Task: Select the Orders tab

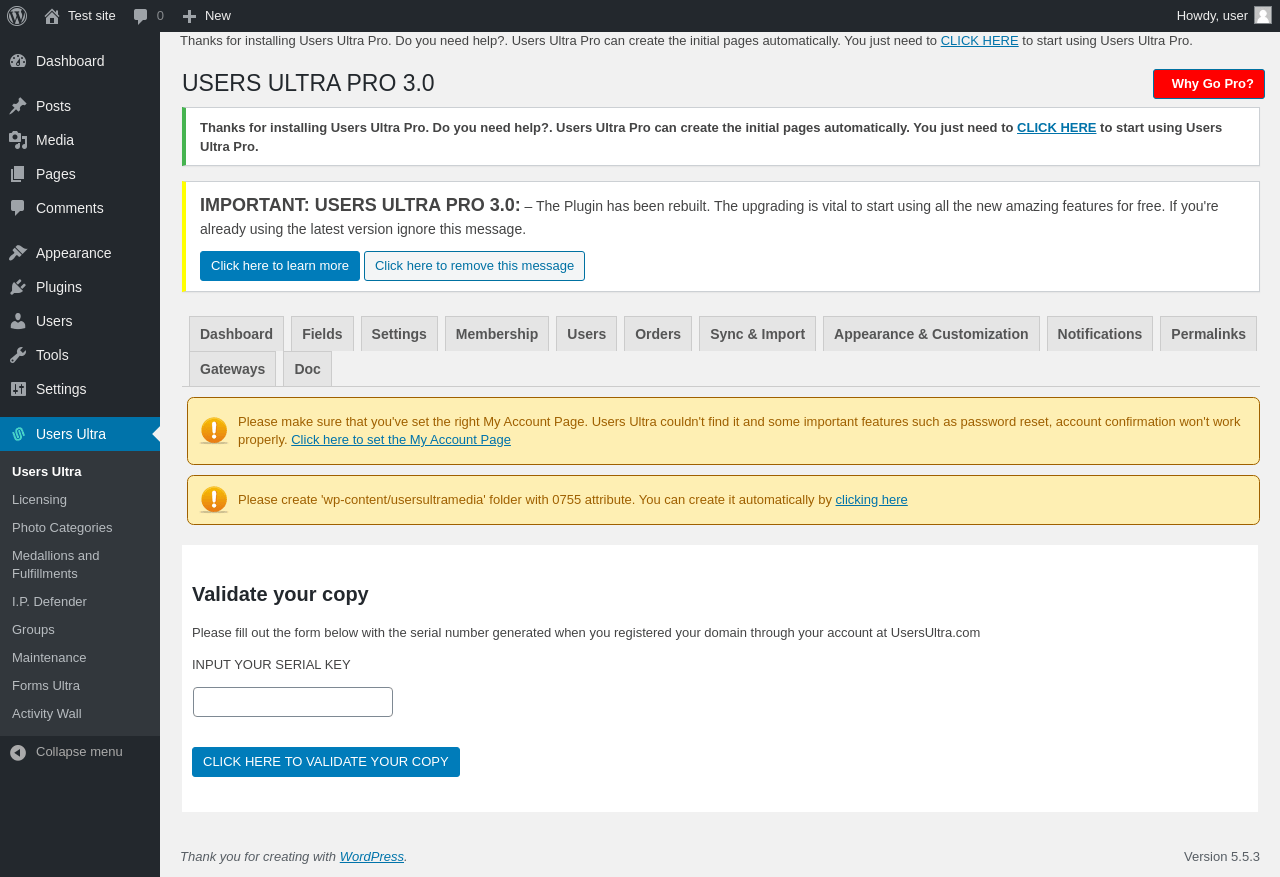Action: point(658,334)
